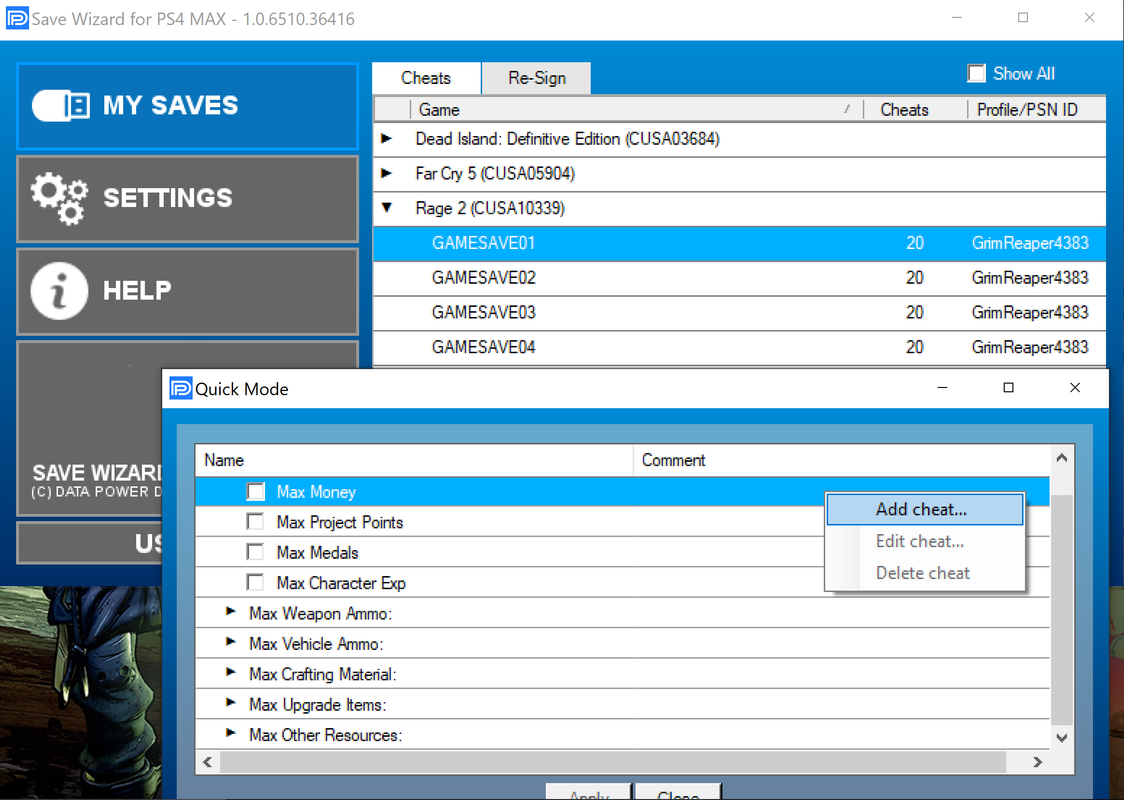Click the cheat list scroll down arrow
The height and width of the screenshot is (800, 1124).
coord(1062,738)
